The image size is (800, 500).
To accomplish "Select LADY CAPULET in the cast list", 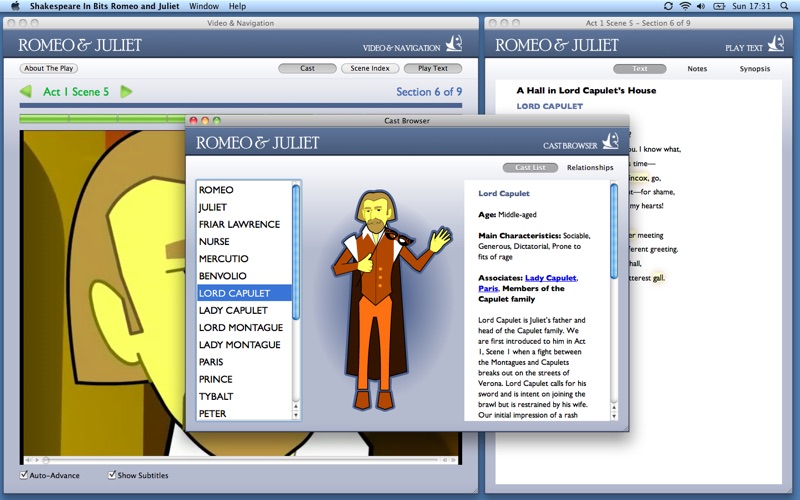I will (244, 310).
